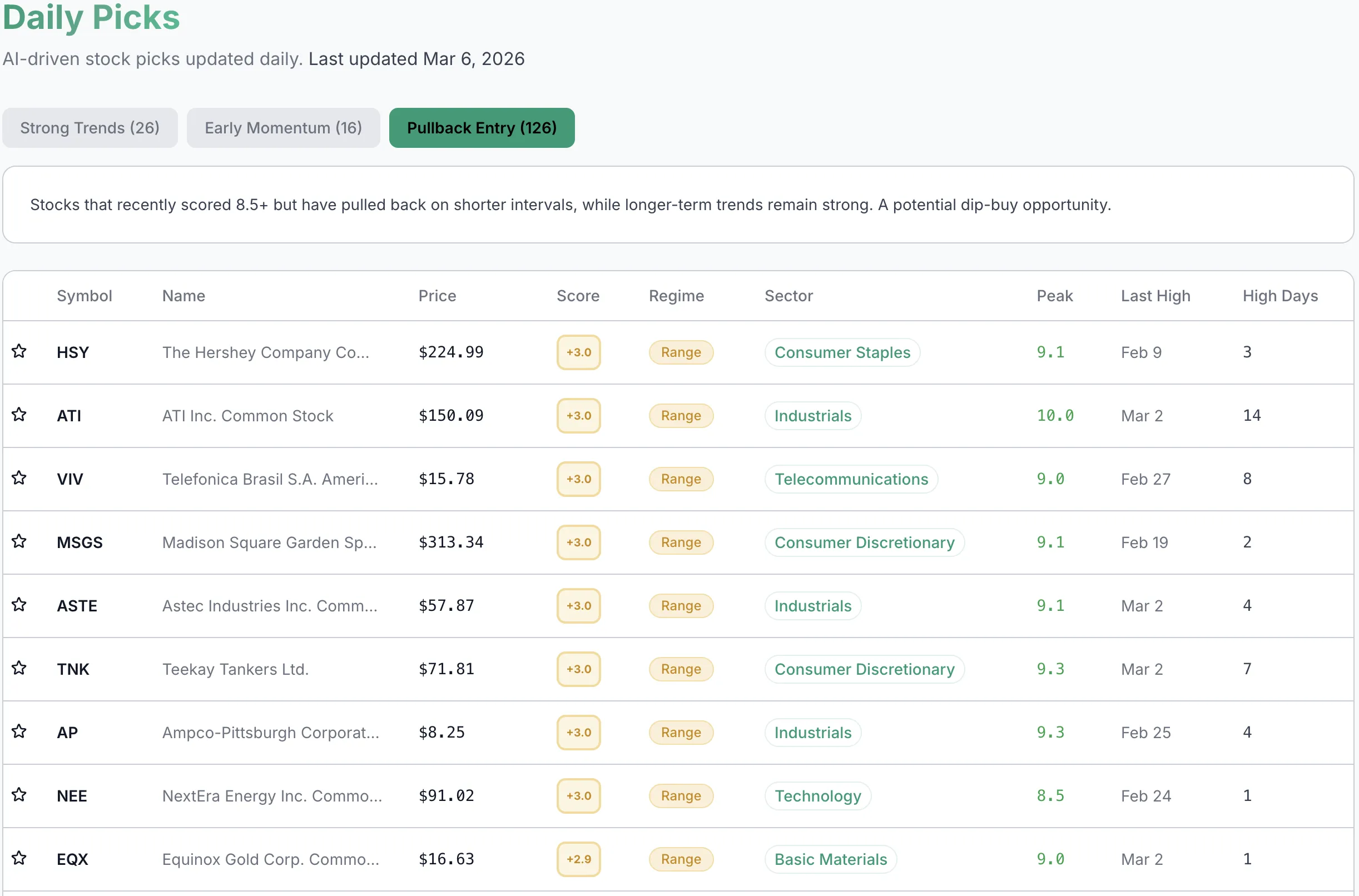Viewport: 1359px width, 896px height.
Task: Open the MSGS symbol link
Action: pos(80,543)
